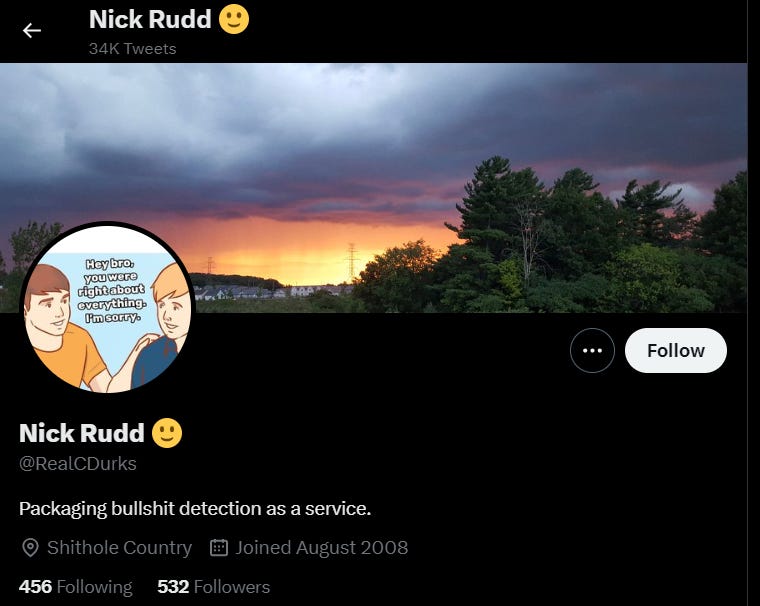Click the smiley emoji beside profile name

click(167, 432)
